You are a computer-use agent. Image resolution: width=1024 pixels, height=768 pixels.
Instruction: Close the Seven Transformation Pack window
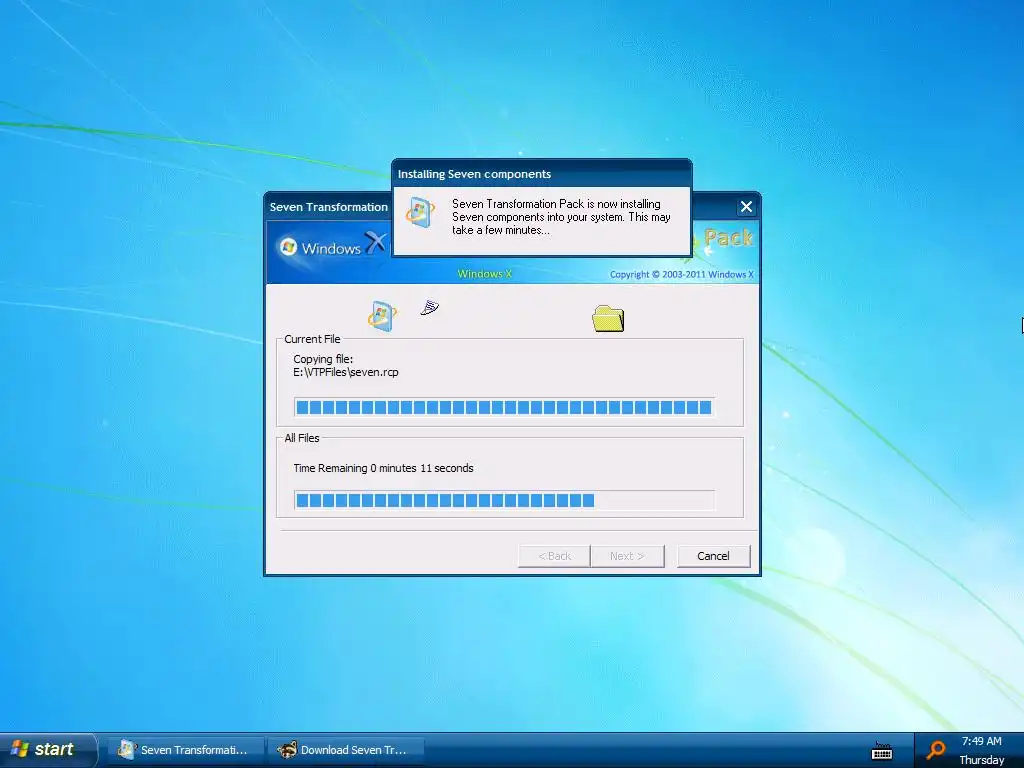pos(746,207)
